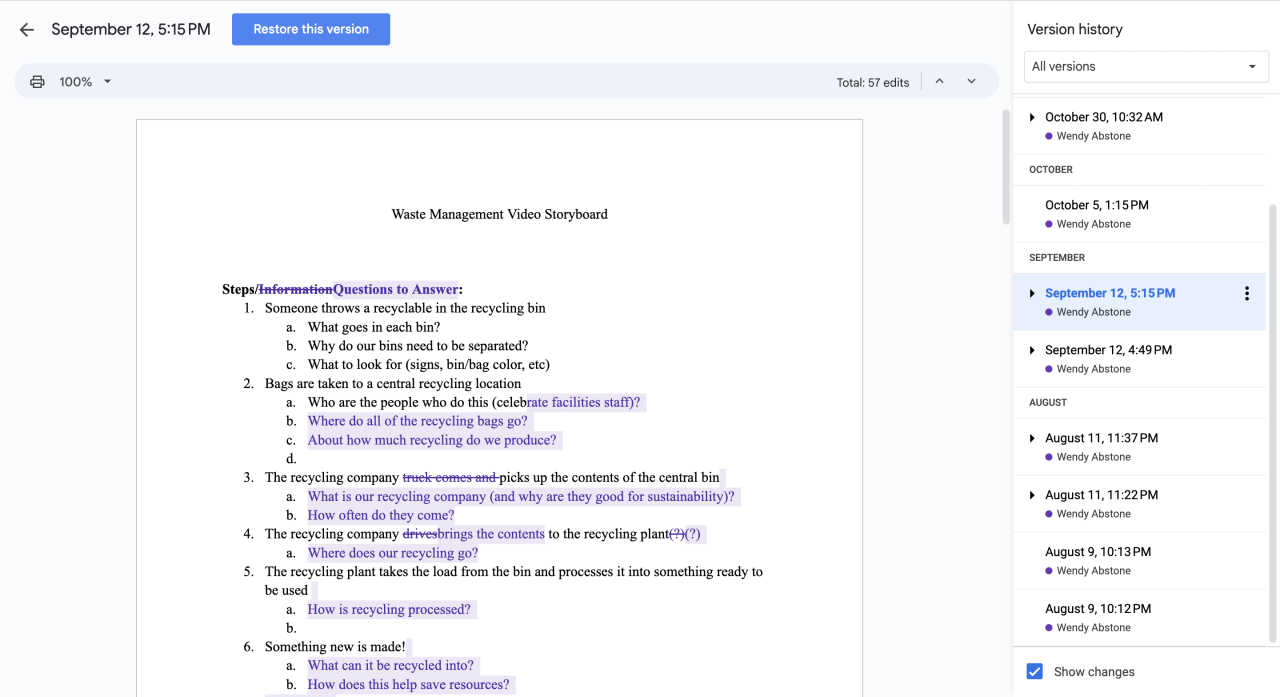Viewport: 1280px width, 697px height.
Task: Expand the October 30, 10:32 AM version
Action: tap(1032, 117)
